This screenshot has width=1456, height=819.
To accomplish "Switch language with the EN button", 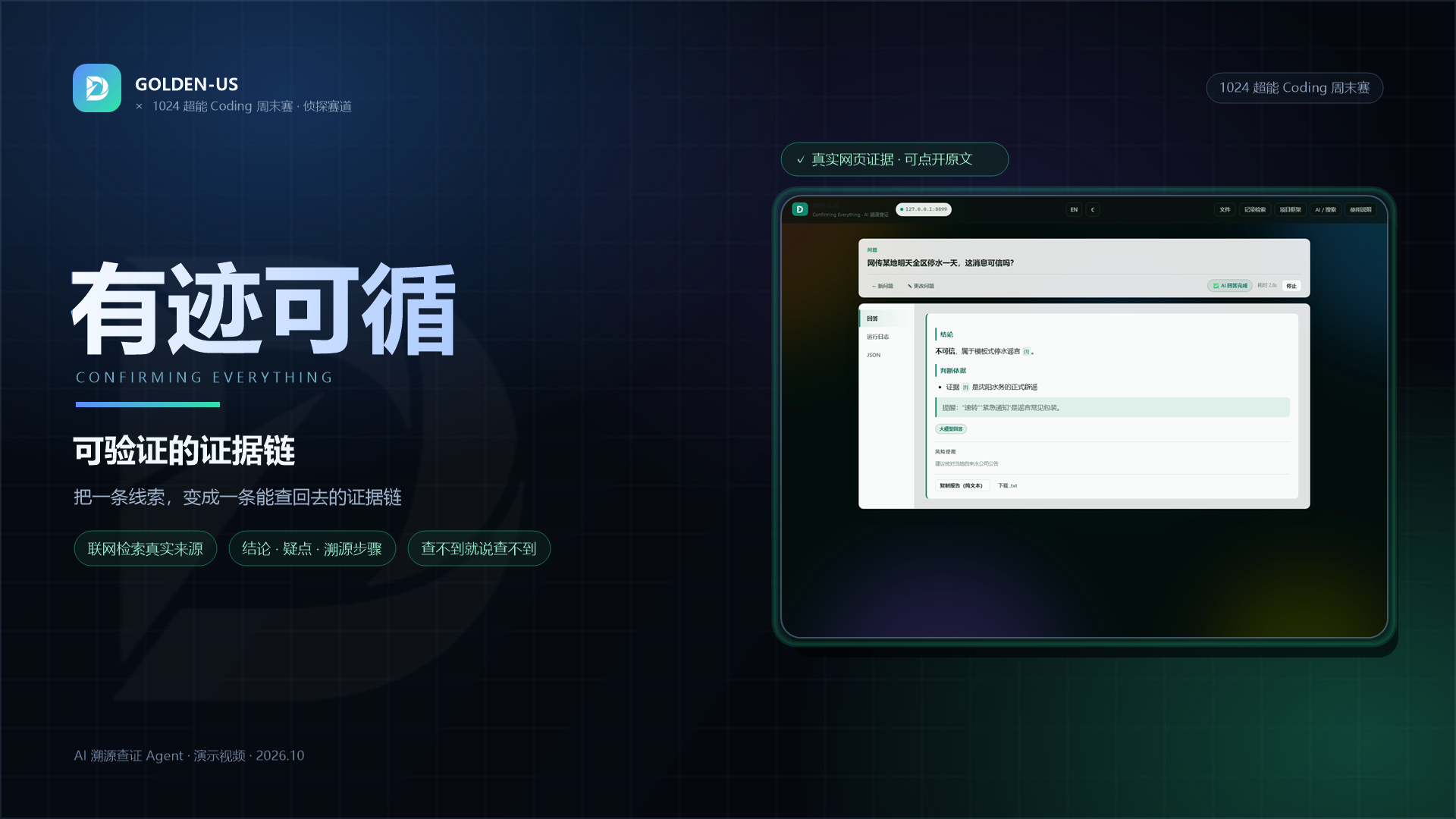I will point(1074,210).
